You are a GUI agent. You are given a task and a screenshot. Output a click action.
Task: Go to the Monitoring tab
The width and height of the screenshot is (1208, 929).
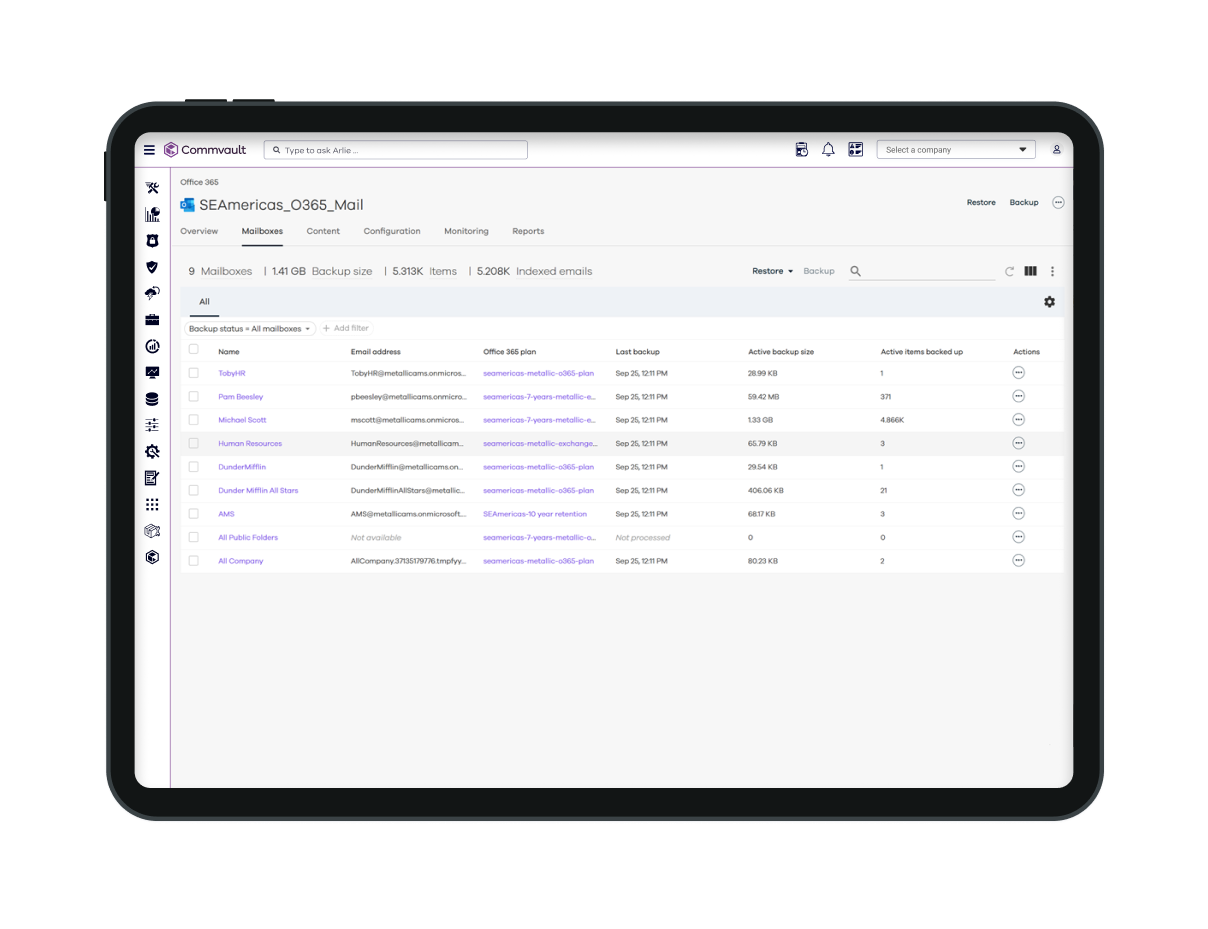(x=466, y=231)
